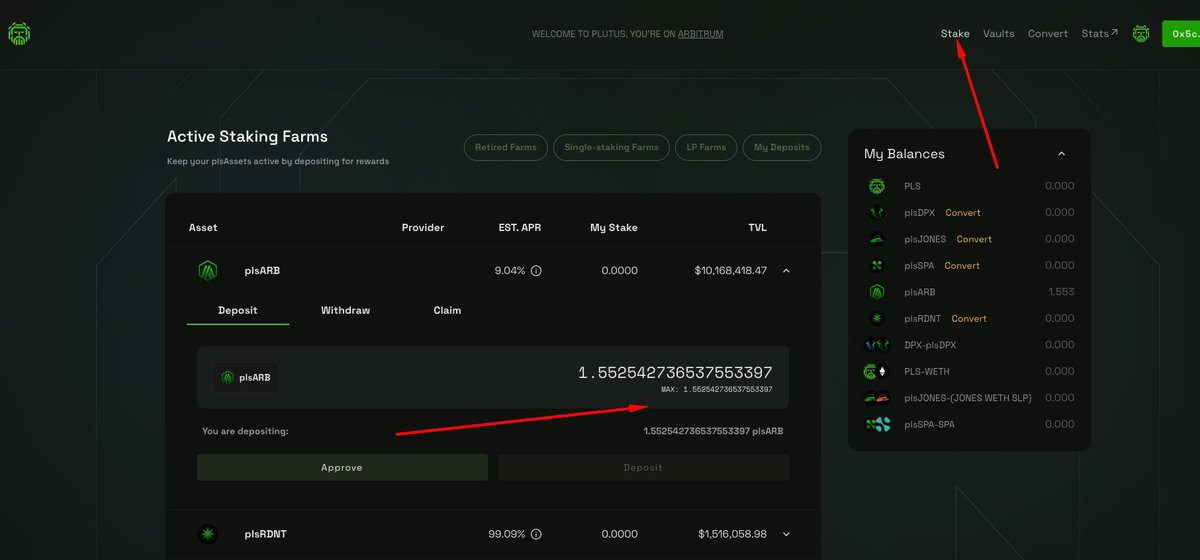Click the plsARB TVL value $10,168,418.47

(x=731, y=271)
